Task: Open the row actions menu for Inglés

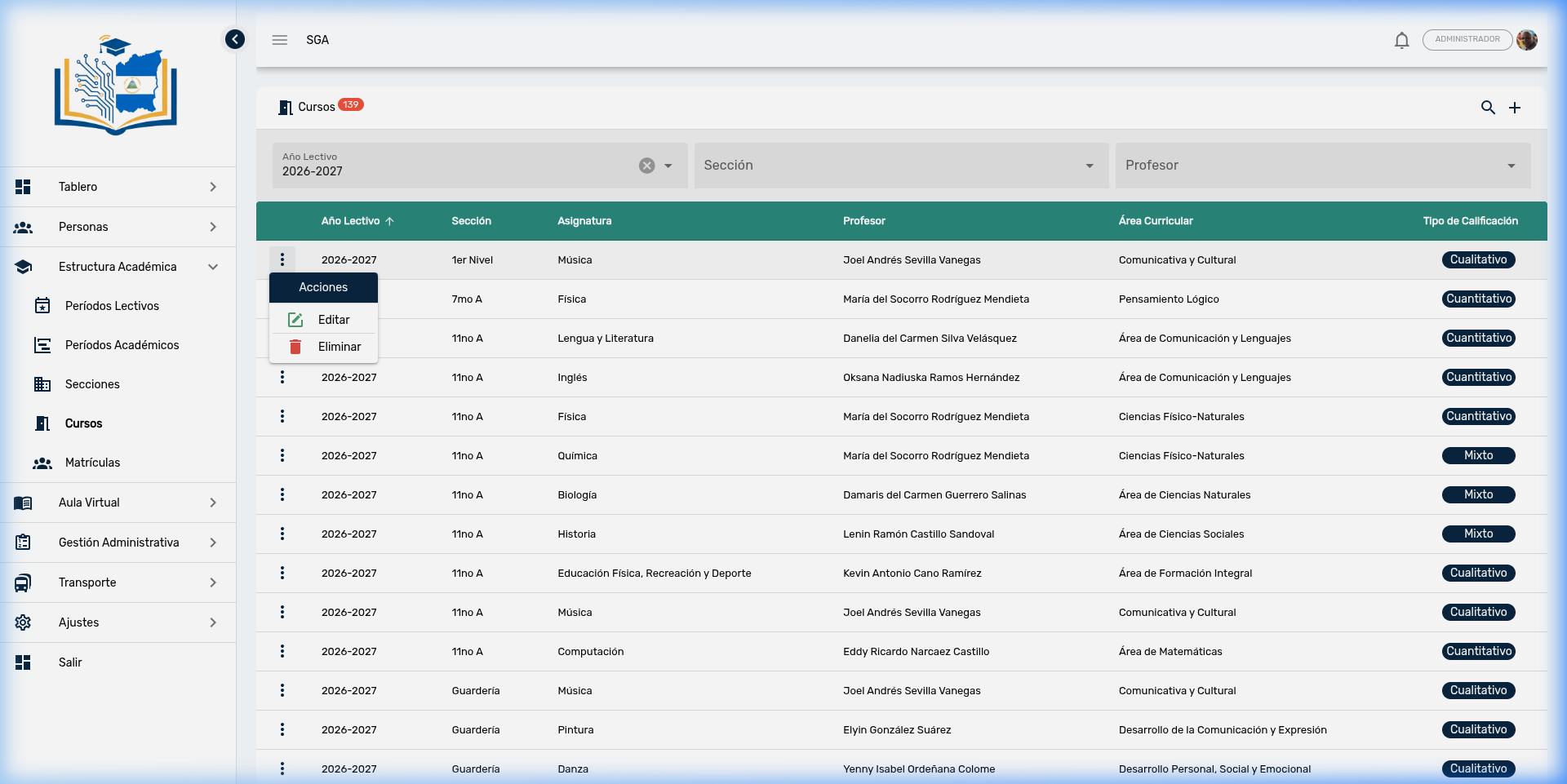Action: click(282, 377)
